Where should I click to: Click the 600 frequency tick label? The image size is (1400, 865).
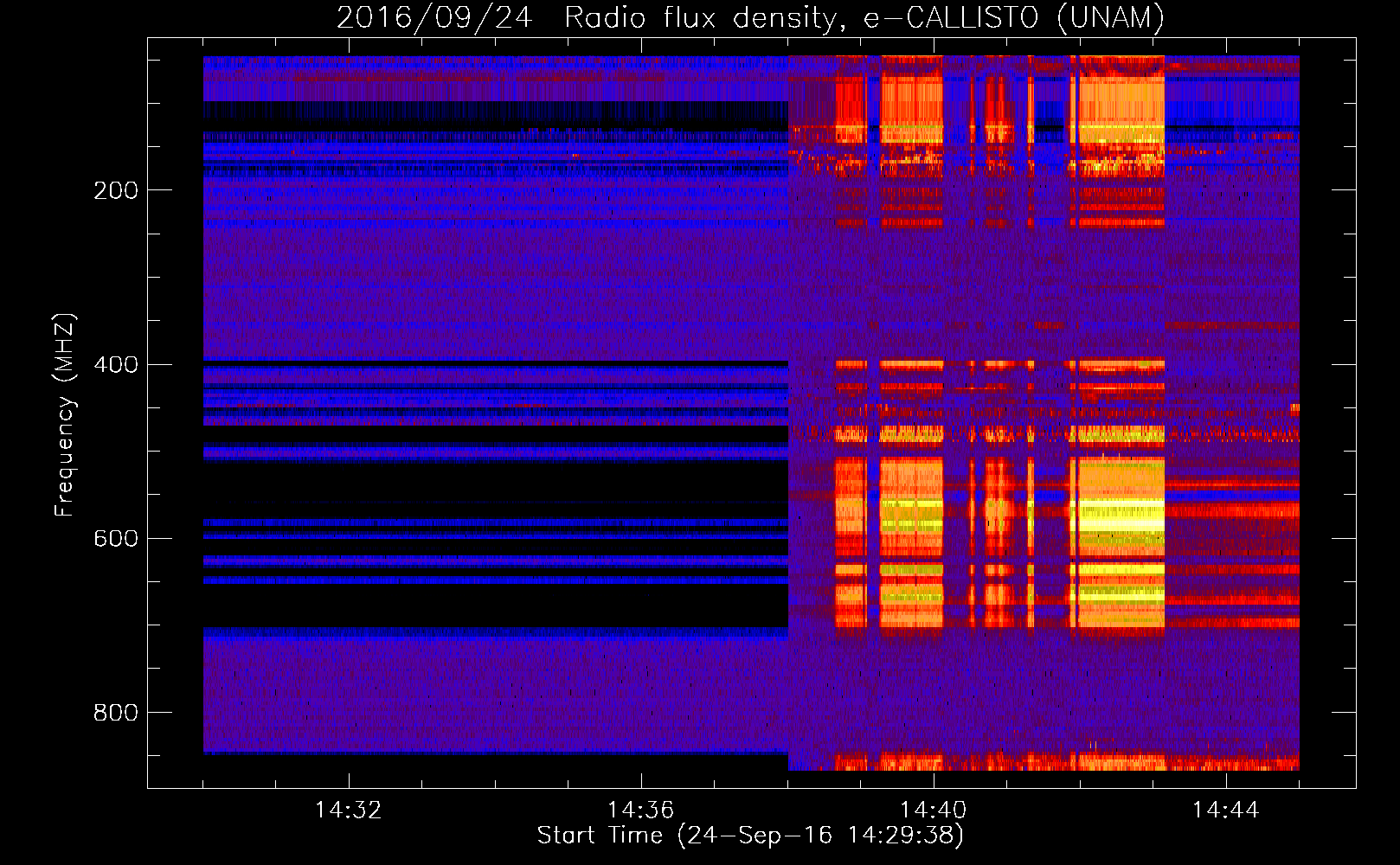(x=116, y=538)
